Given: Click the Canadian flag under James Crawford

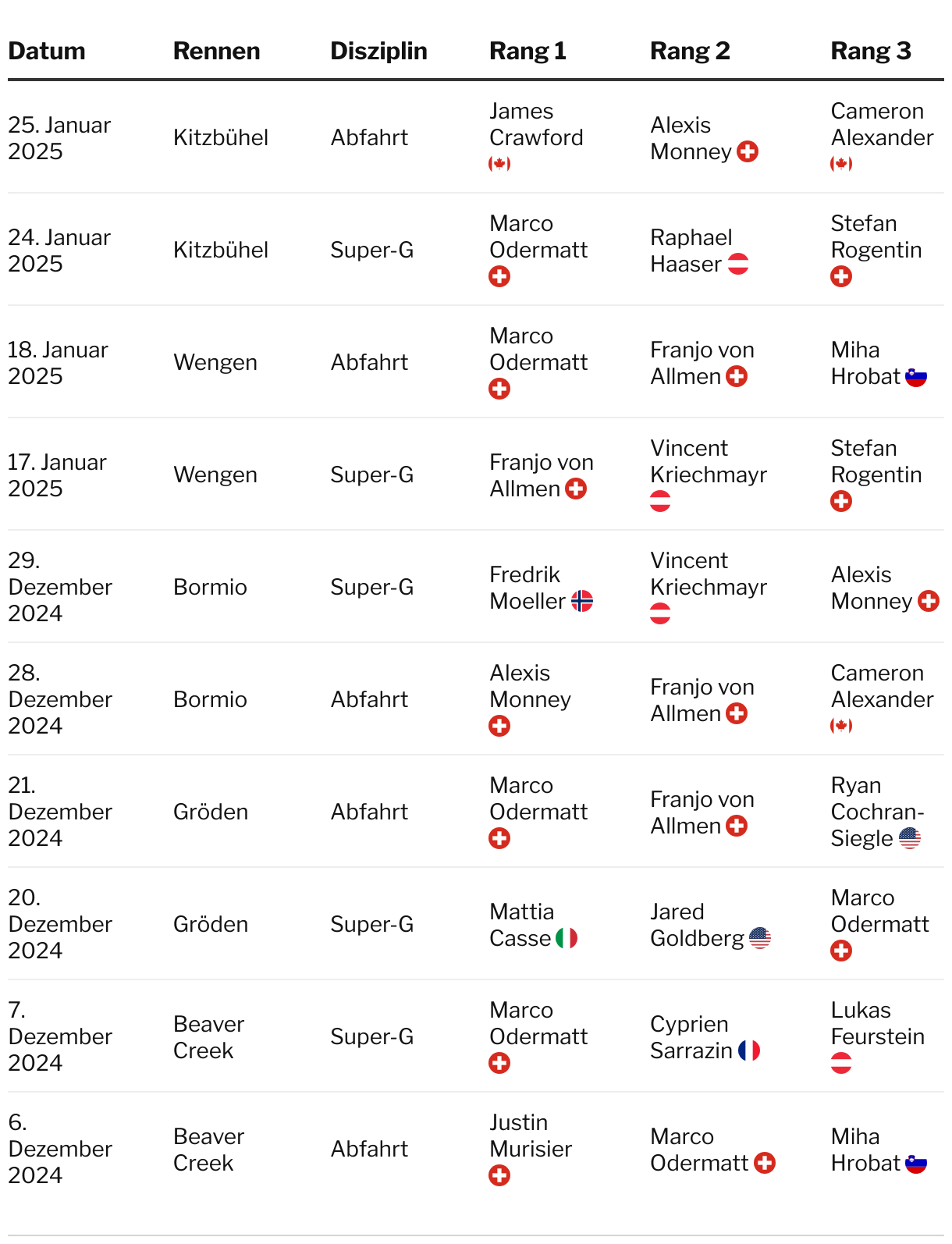Looking at the screenshot, I should (499, 164).
